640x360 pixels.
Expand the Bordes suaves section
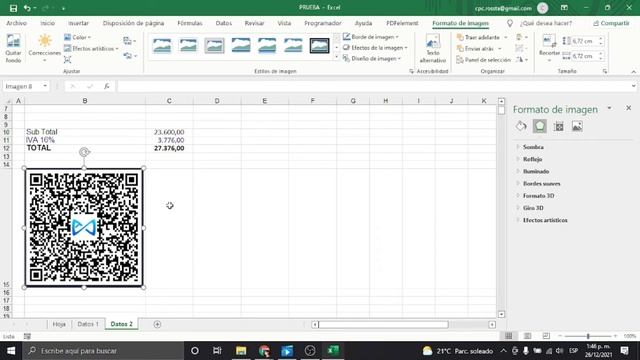(541, 184)
